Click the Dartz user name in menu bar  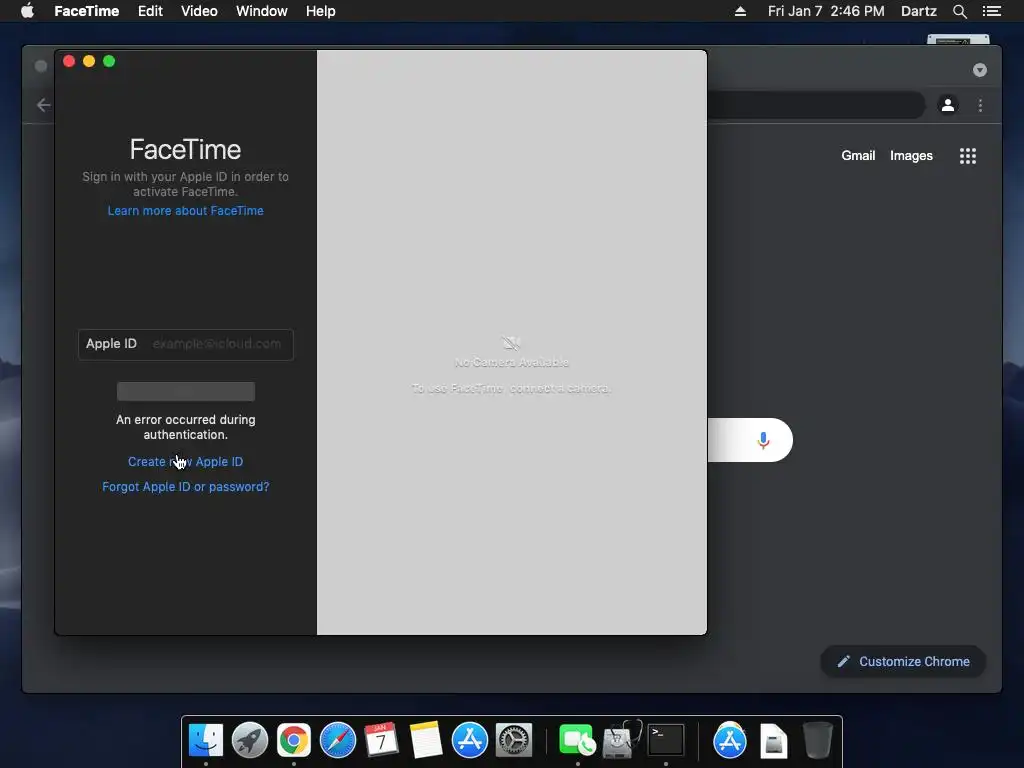[919, 11]
